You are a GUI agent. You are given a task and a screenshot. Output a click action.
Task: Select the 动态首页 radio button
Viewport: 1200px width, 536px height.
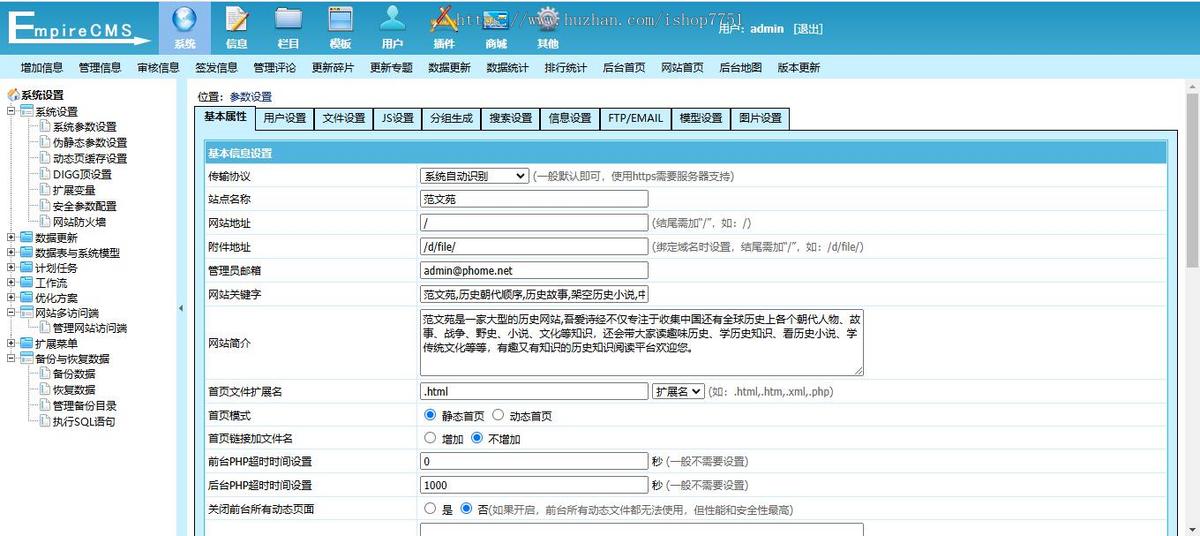point(498,415)
